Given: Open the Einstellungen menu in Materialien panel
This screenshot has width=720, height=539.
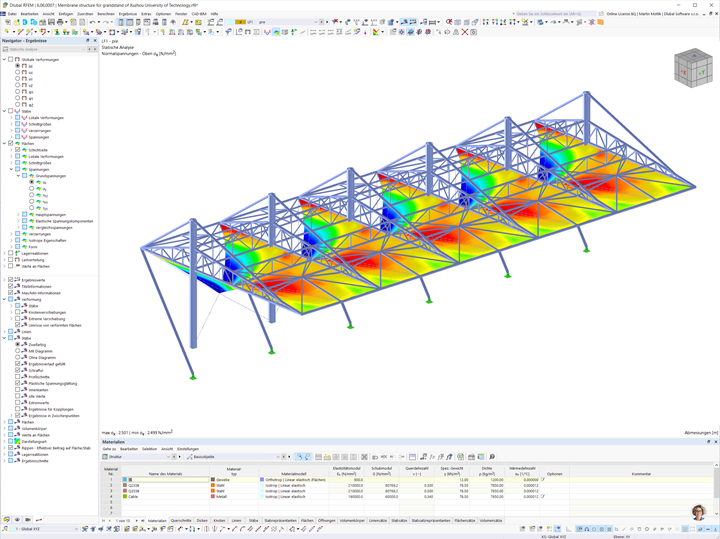Looking at the screenshot, I should pos(188,449).
